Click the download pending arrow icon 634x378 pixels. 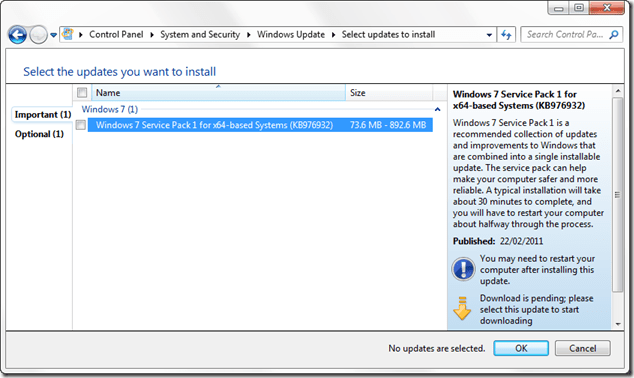462,309
